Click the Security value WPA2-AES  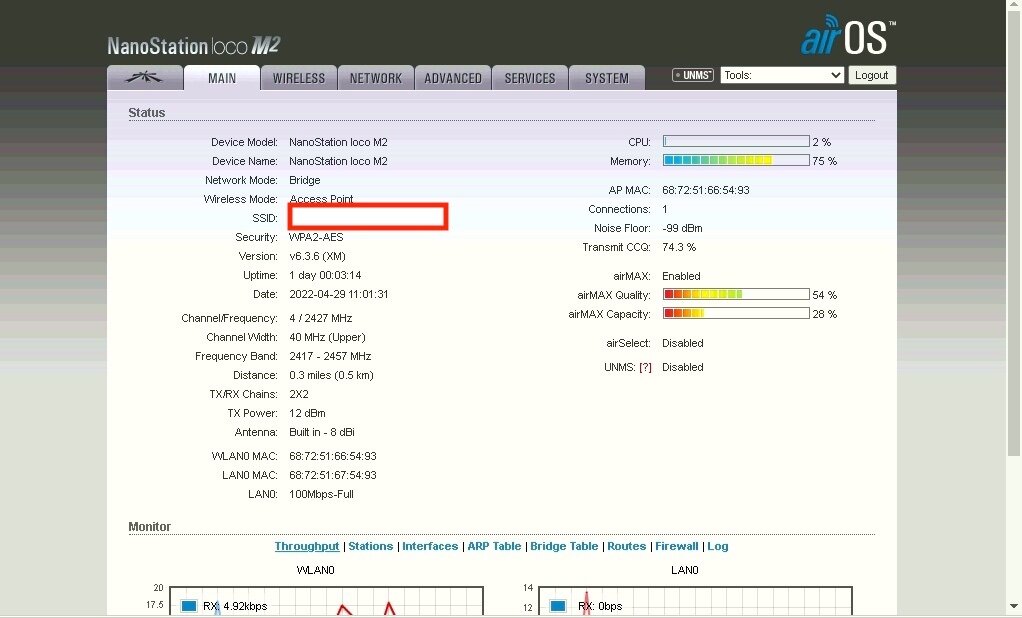316,237
